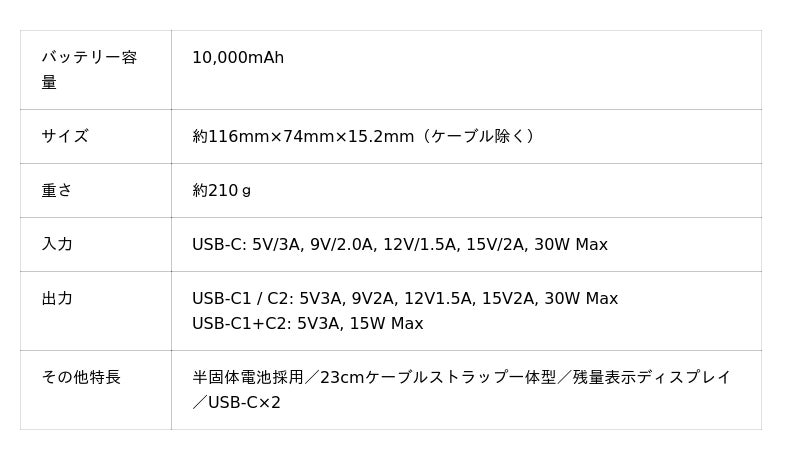The height and width of the screenshot is (460, 800).
Task: Click 30W Max in the 入力 row
Action: (x=570, y=244)
